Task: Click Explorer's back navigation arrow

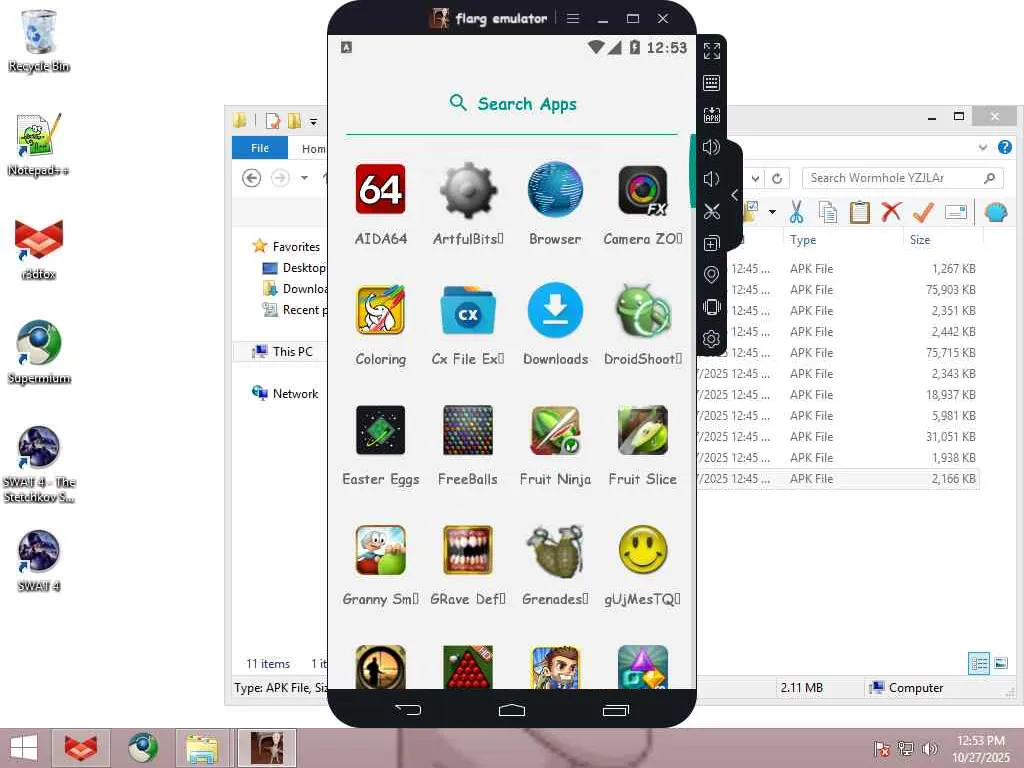Action: (x=251, y=178)
